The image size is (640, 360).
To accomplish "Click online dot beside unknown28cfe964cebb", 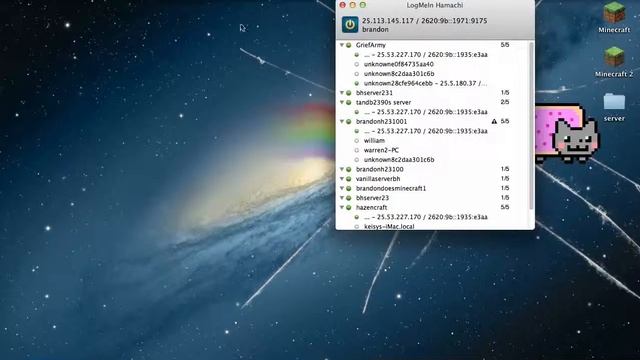I will point(357,83).
